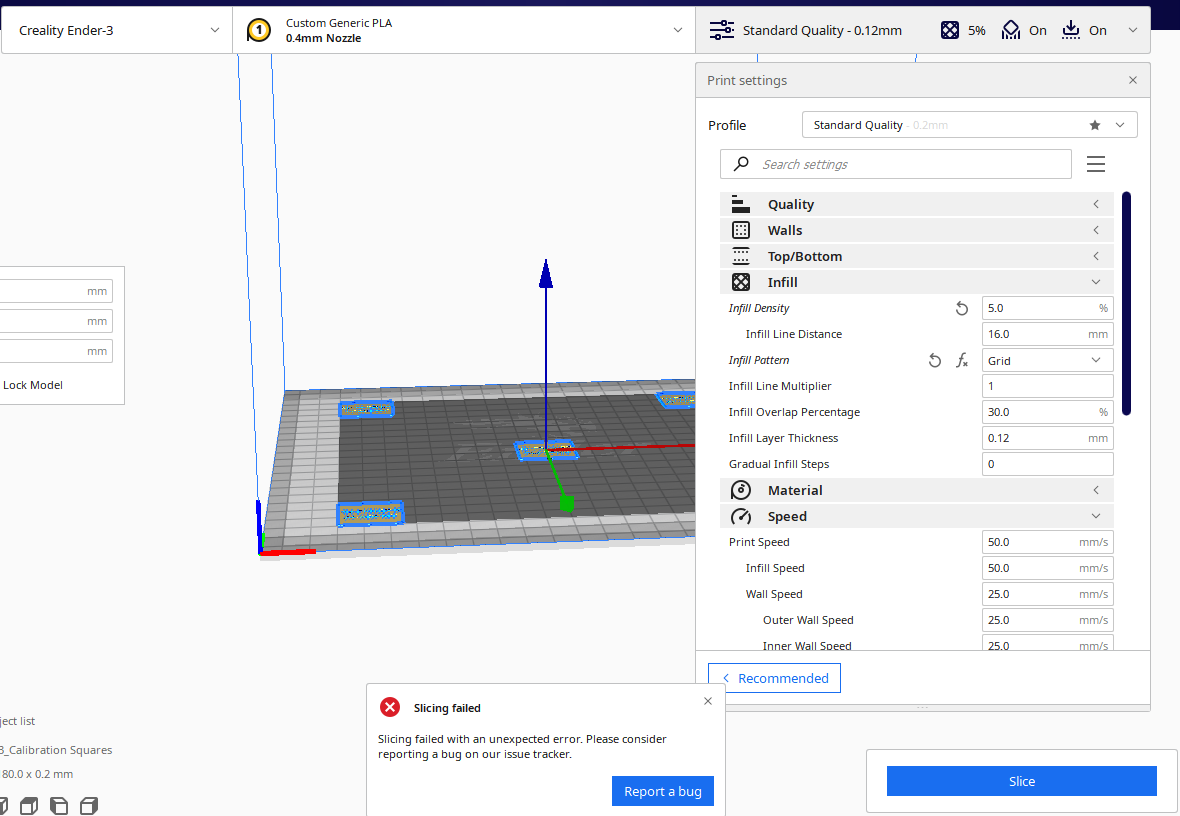Edit the Infill Line Multiplier field
This screenshot has height=816, width=1180.
click(x=1047, y=386)
